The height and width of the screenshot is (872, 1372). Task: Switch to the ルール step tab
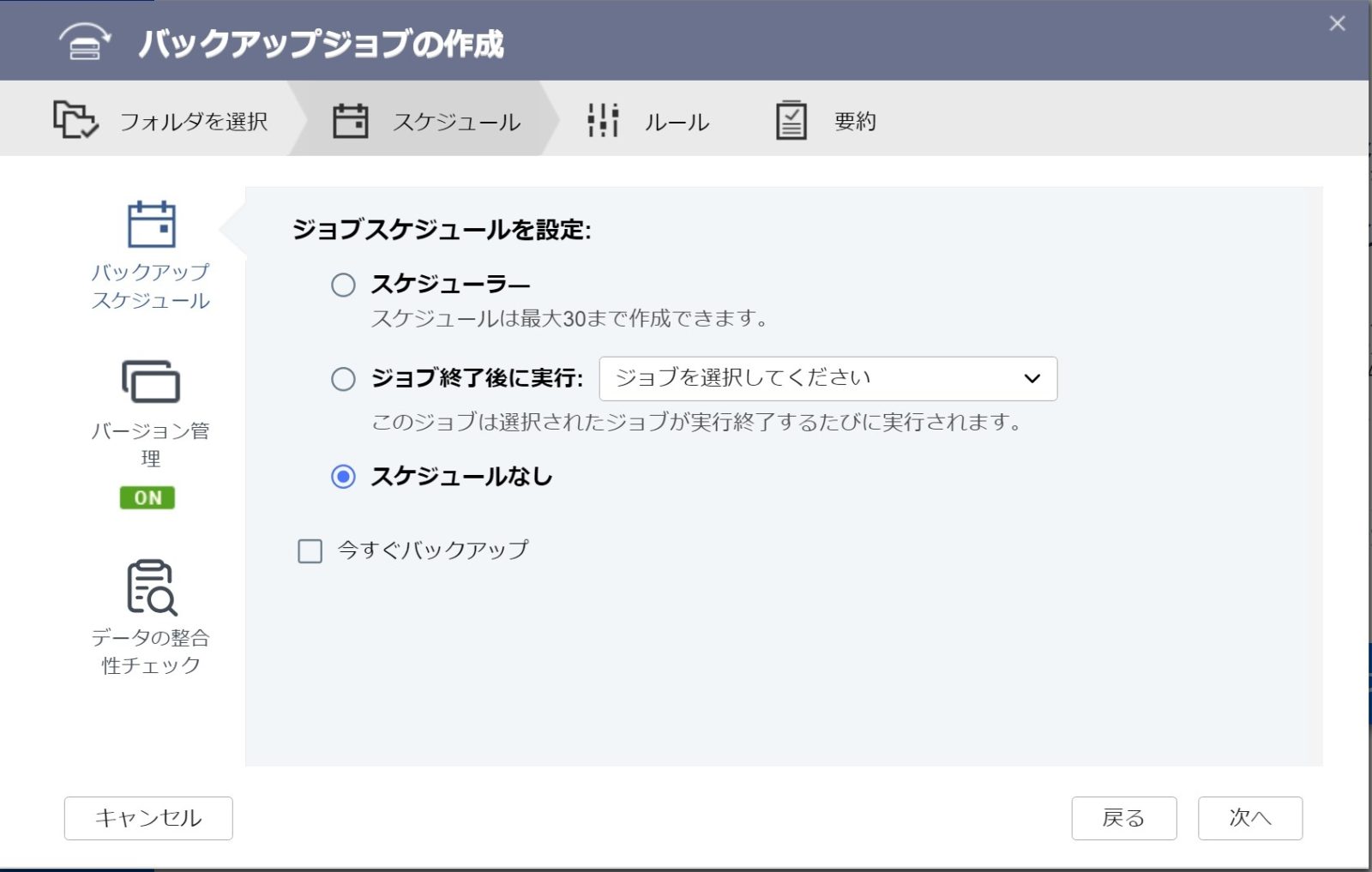676,122
